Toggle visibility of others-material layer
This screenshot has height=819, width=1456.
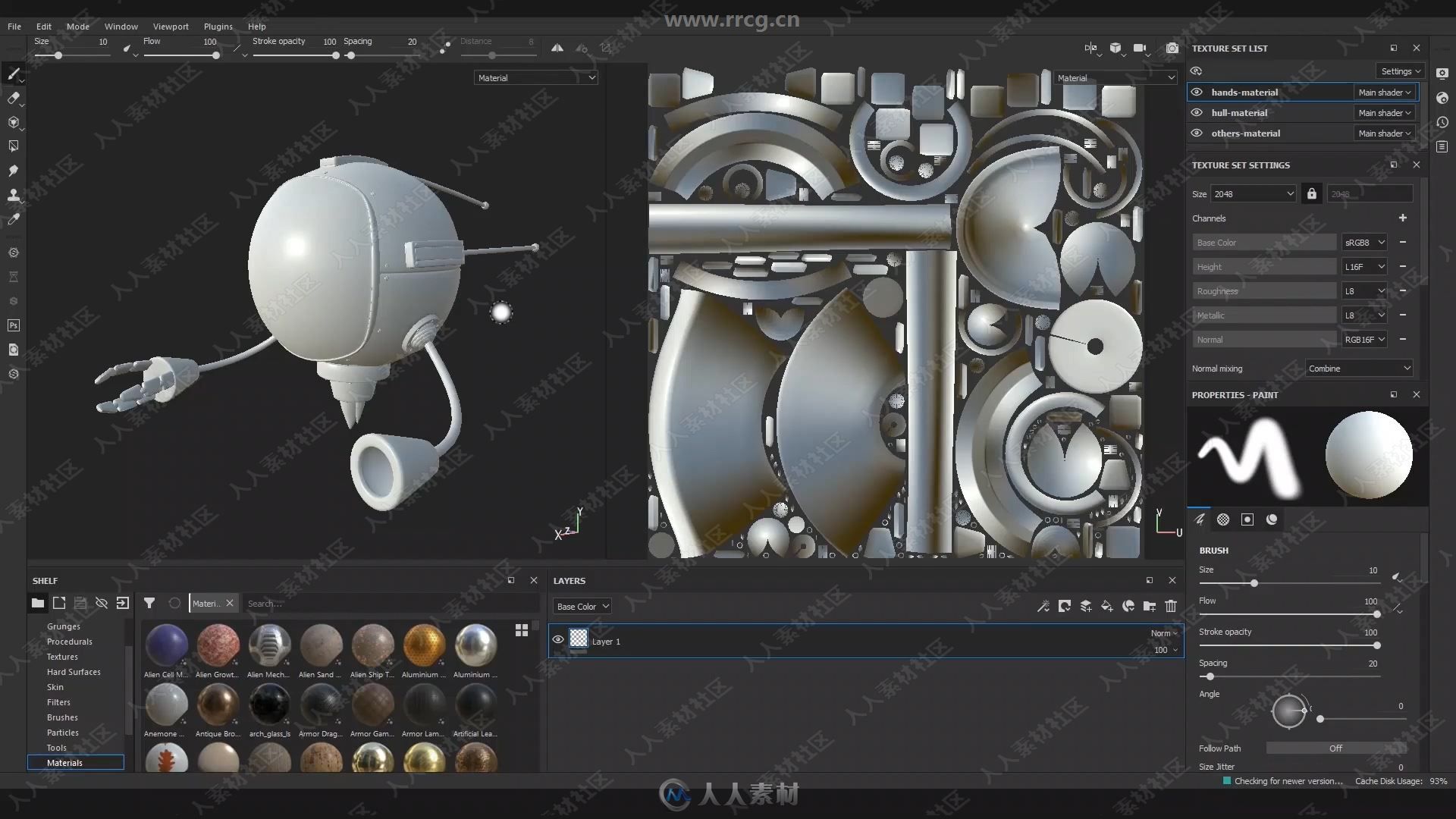(1196, 132)
